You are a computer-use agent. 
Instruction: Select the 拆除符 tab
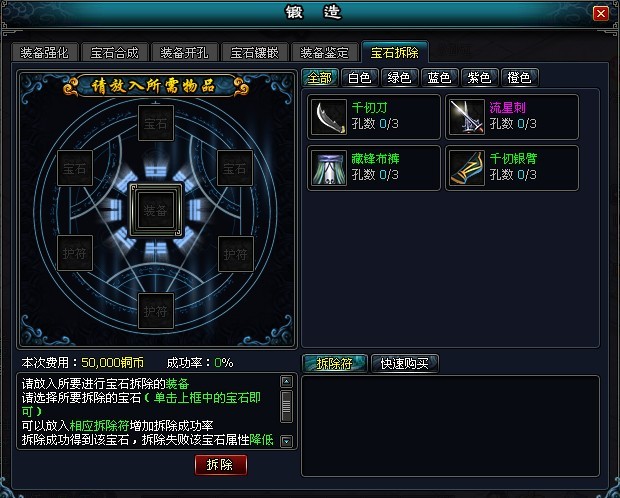(x=335, y=364)
